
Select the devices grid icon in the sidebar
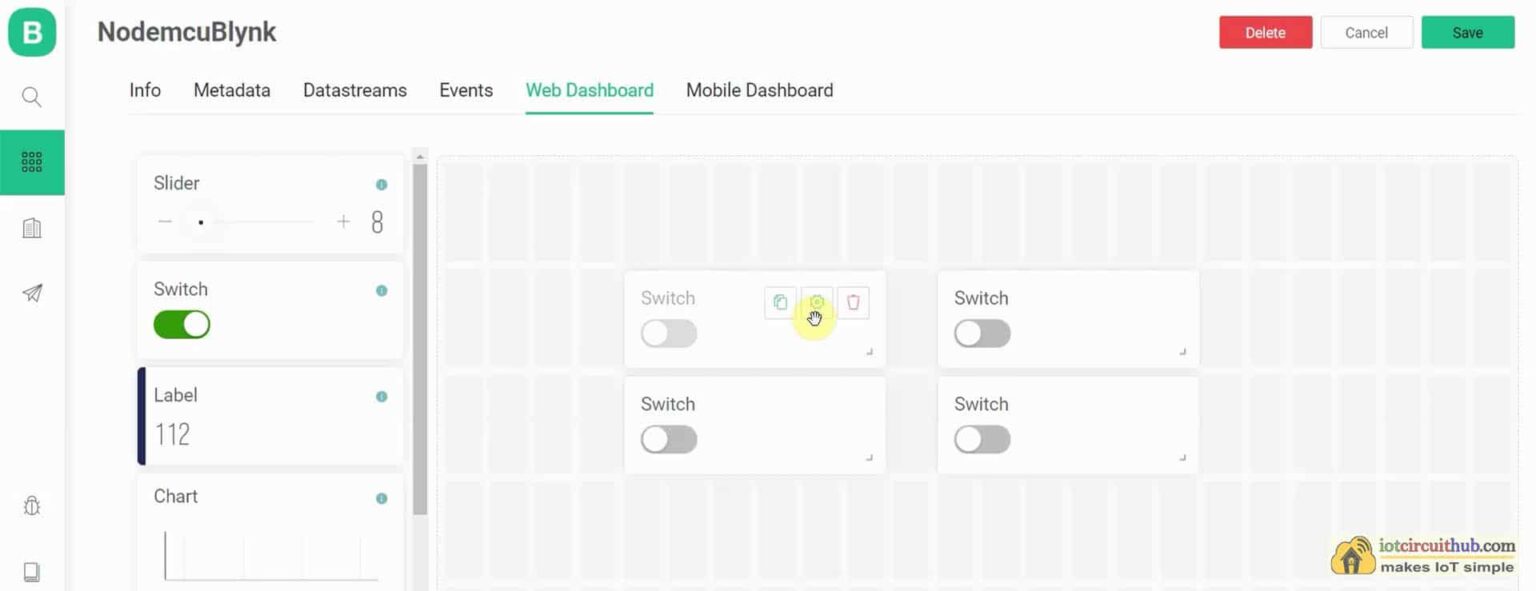pos(31,161)
